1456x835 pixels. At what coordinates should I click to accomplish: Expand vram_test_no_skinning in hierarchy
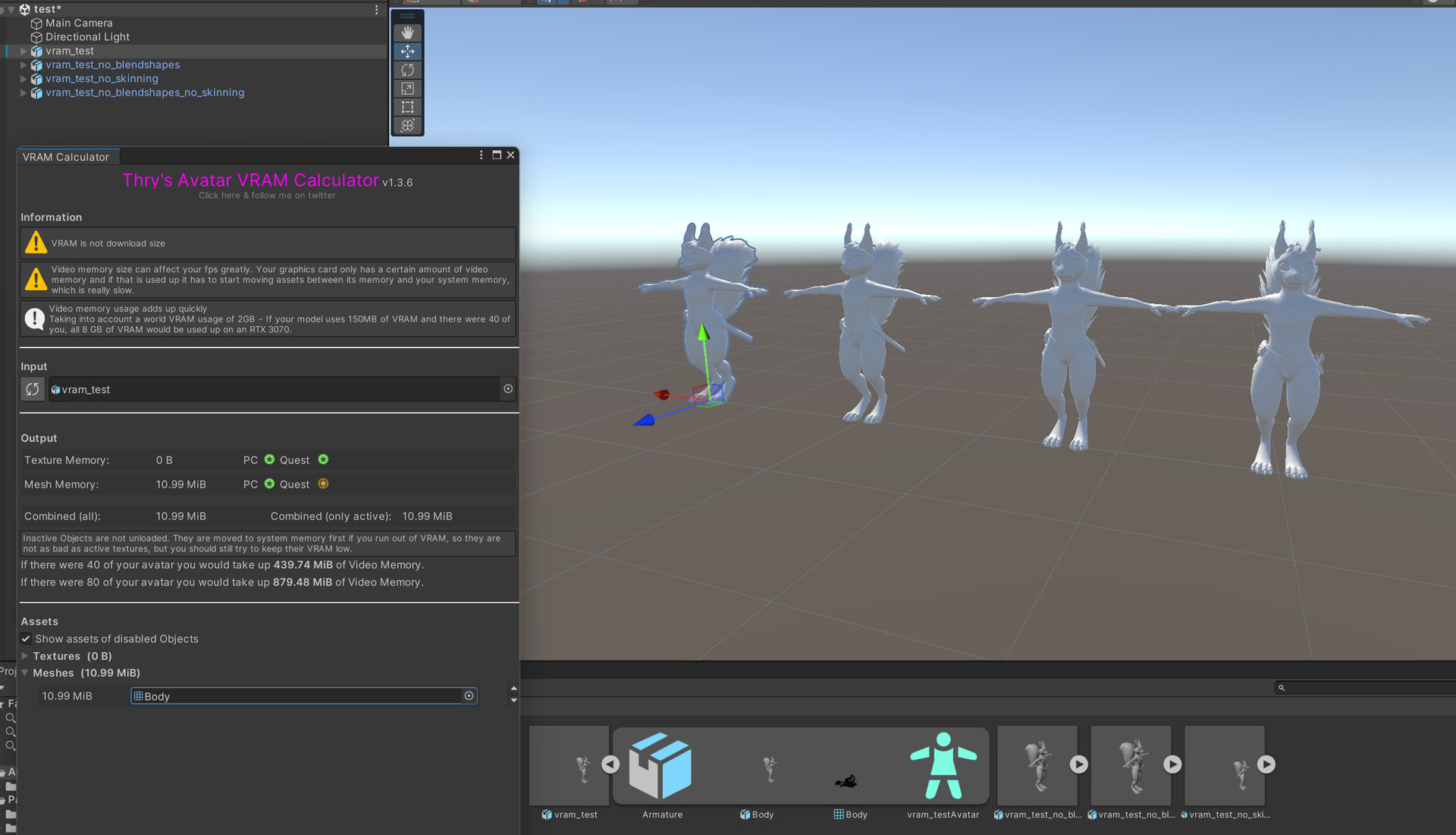[24, 79]
